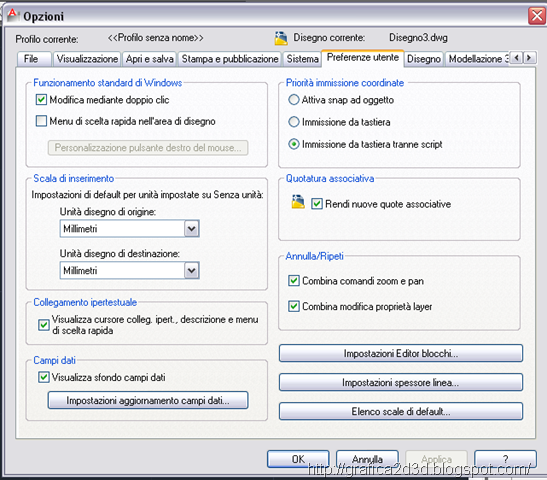This screenshot has height=480, width=547.
Task: Click the Annulla/Ripeti group label
Action: click(314, 256)
